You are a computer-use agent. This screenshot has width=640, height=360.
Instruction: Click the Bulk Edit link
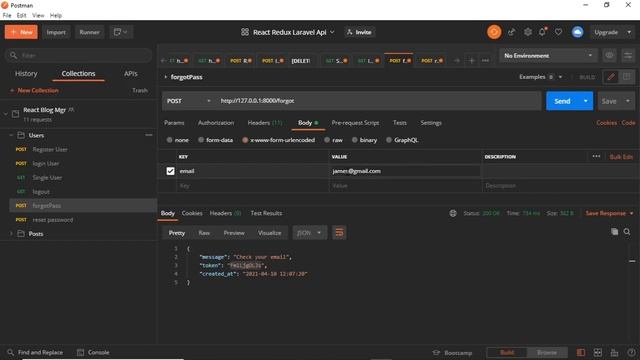coord(621,157)
